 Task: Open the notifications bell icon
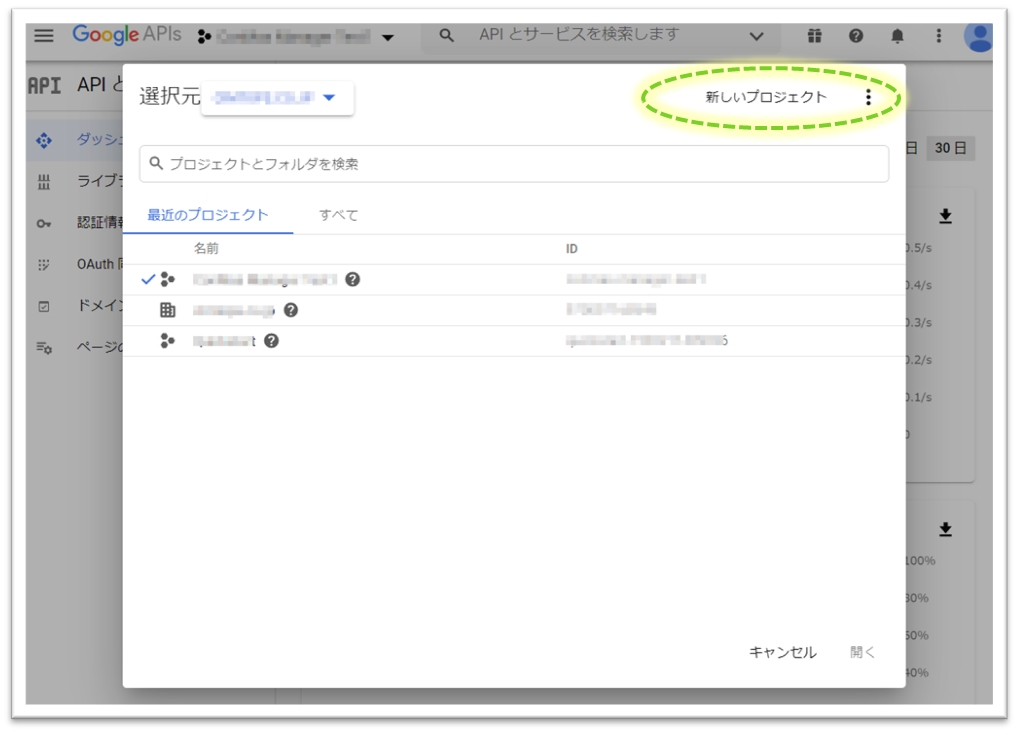coord(897,36)
